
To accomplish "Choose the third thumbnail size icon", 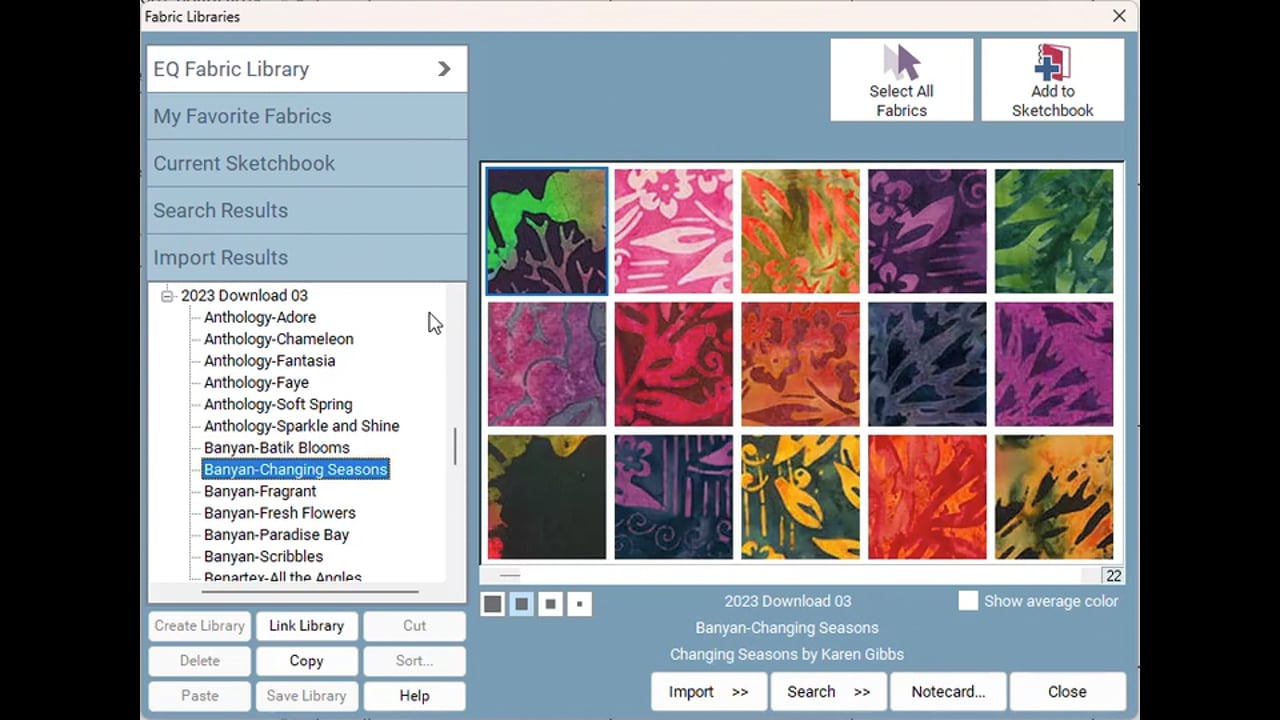I will [x=551, y=604].
